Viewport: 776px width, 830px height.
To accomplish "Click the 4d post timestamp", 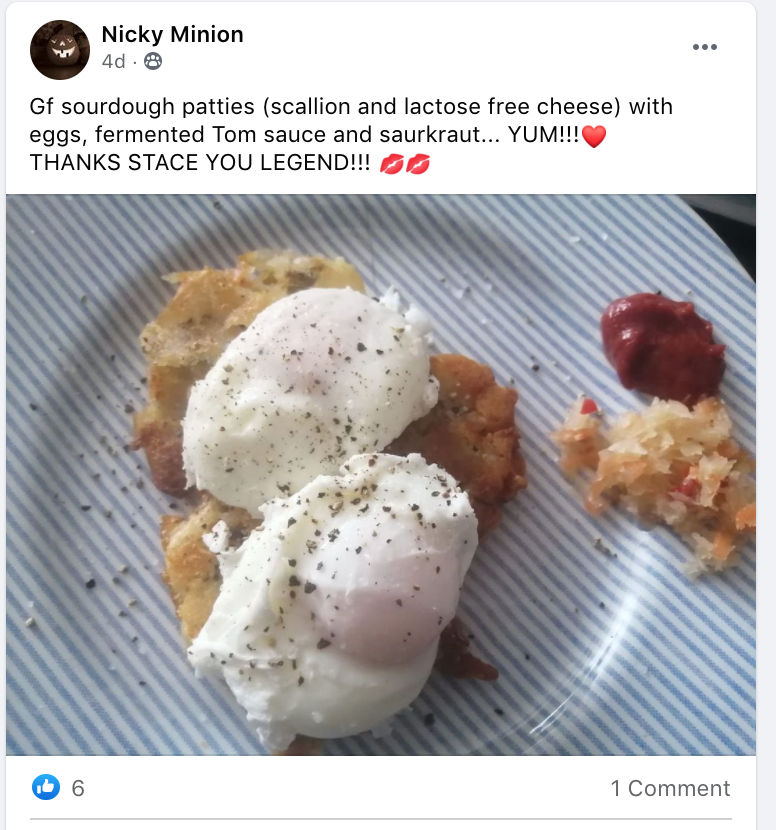I will (113, 62).
